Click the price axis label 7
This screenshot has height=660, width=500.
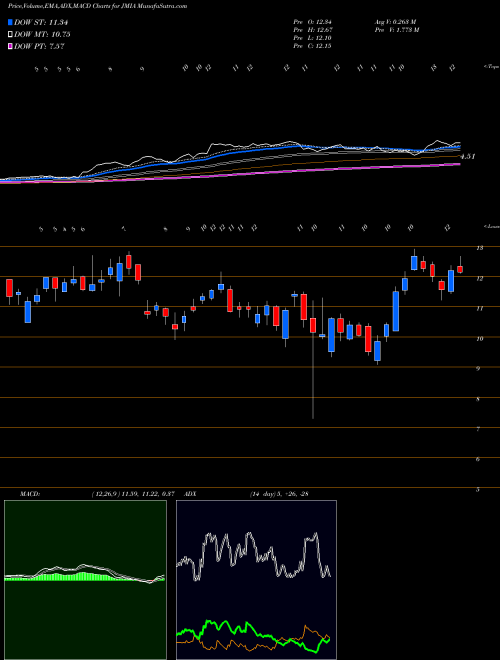478,429
